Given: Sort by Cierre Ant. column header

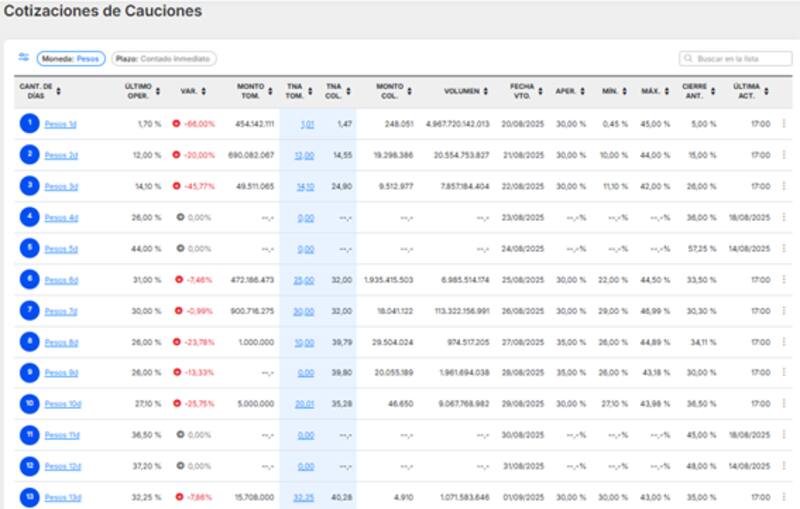Looking at the screenshot, I should click(x=698, y=91).
